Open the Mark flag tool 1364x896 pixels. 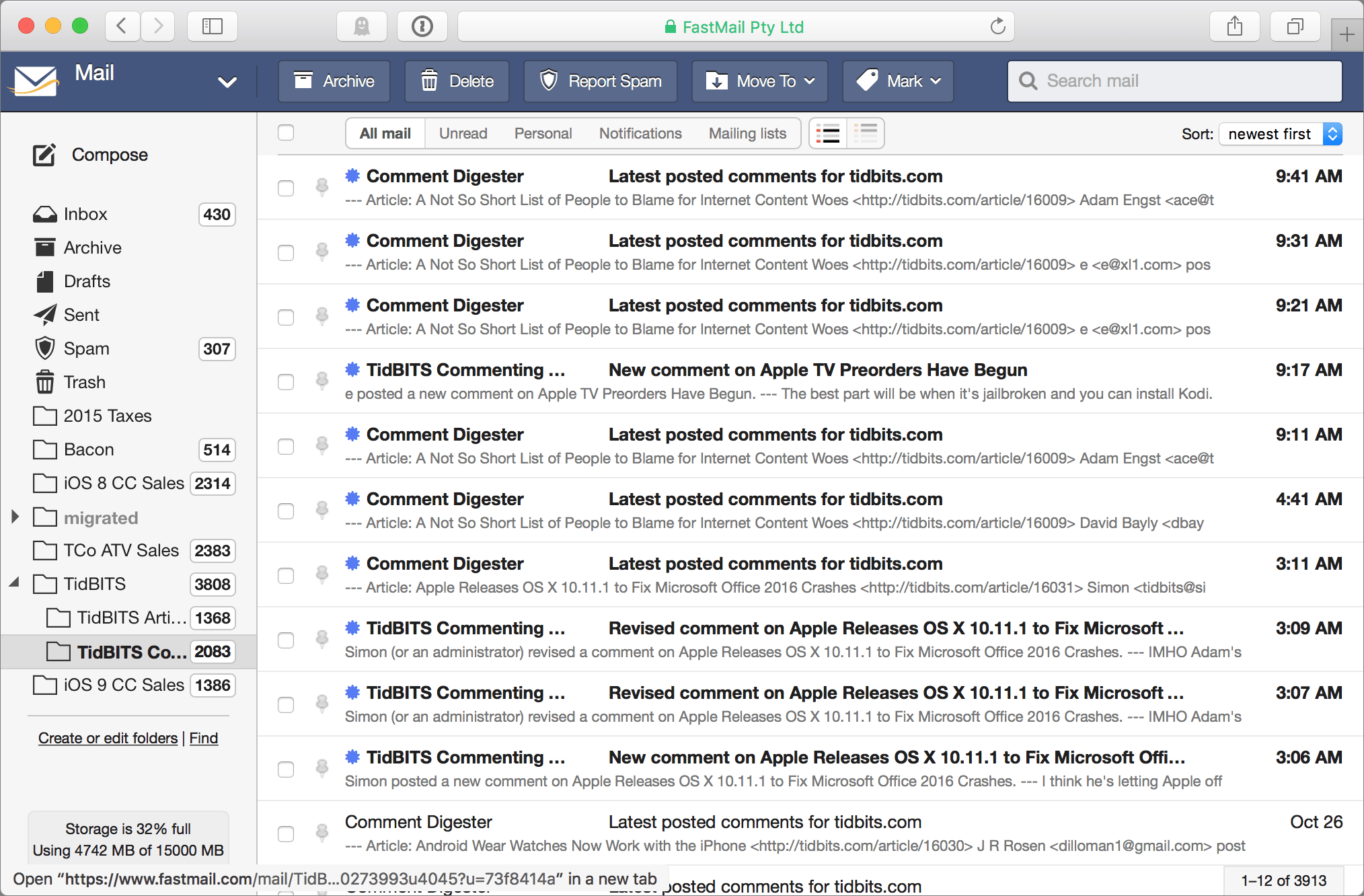[869, 81]
